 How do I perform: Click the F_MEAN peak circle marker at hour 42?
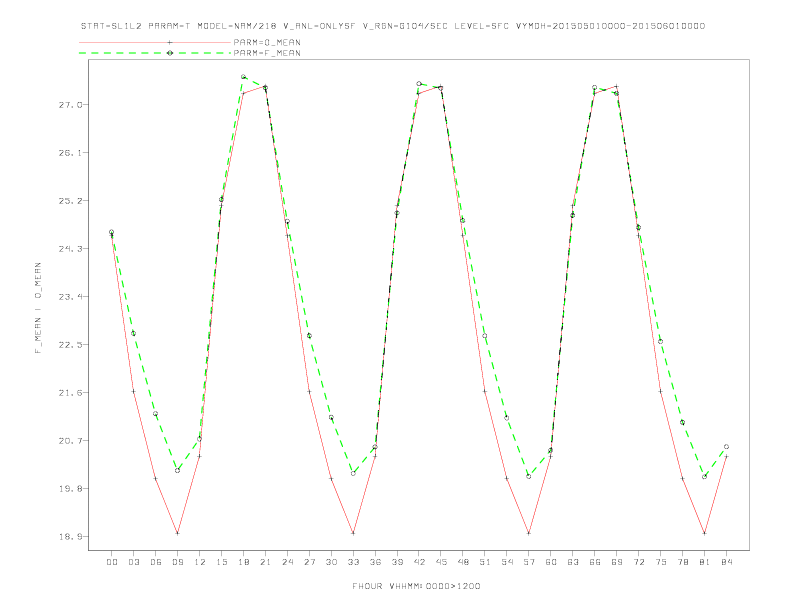419,84
